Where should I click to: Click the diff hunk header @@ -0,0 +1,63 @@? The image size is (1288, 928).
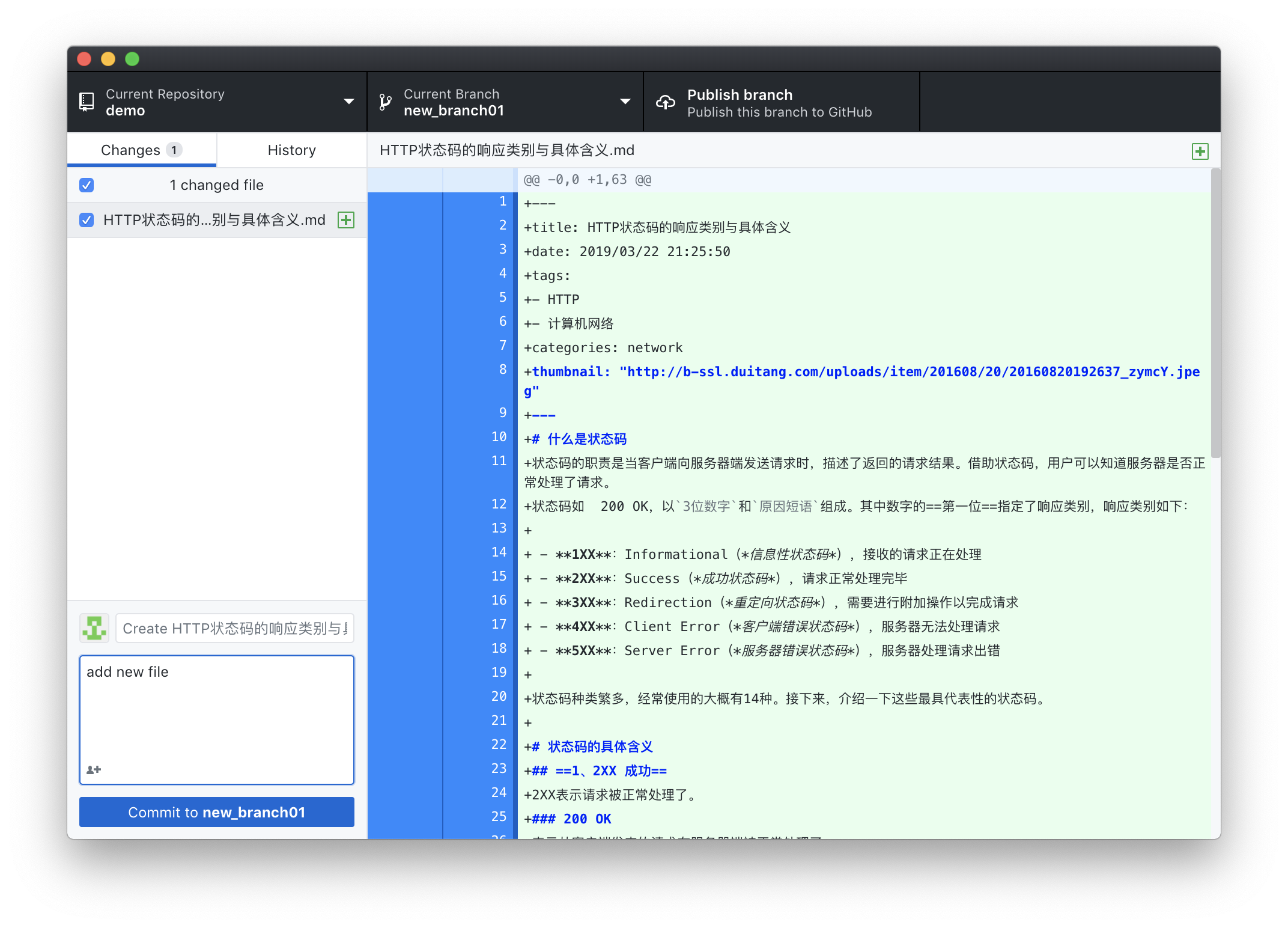[x=587, y=180]
